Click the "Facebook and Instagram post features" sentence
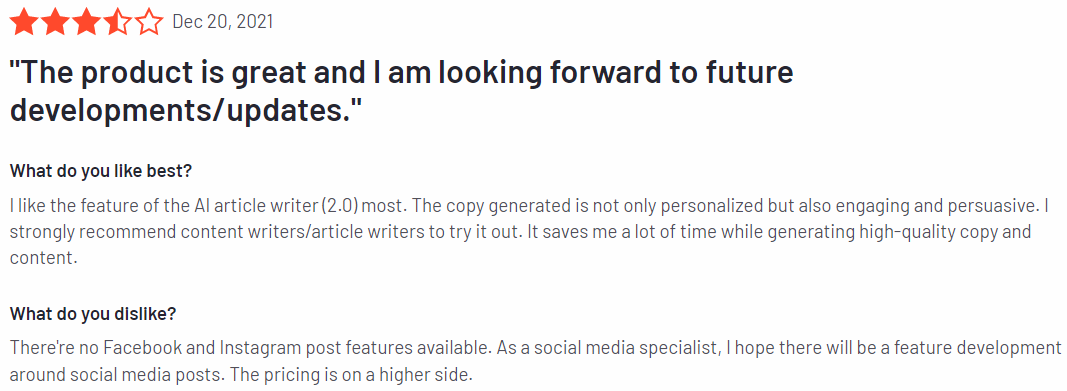Viewport: 1067px width, 391px height. point(249,348)
